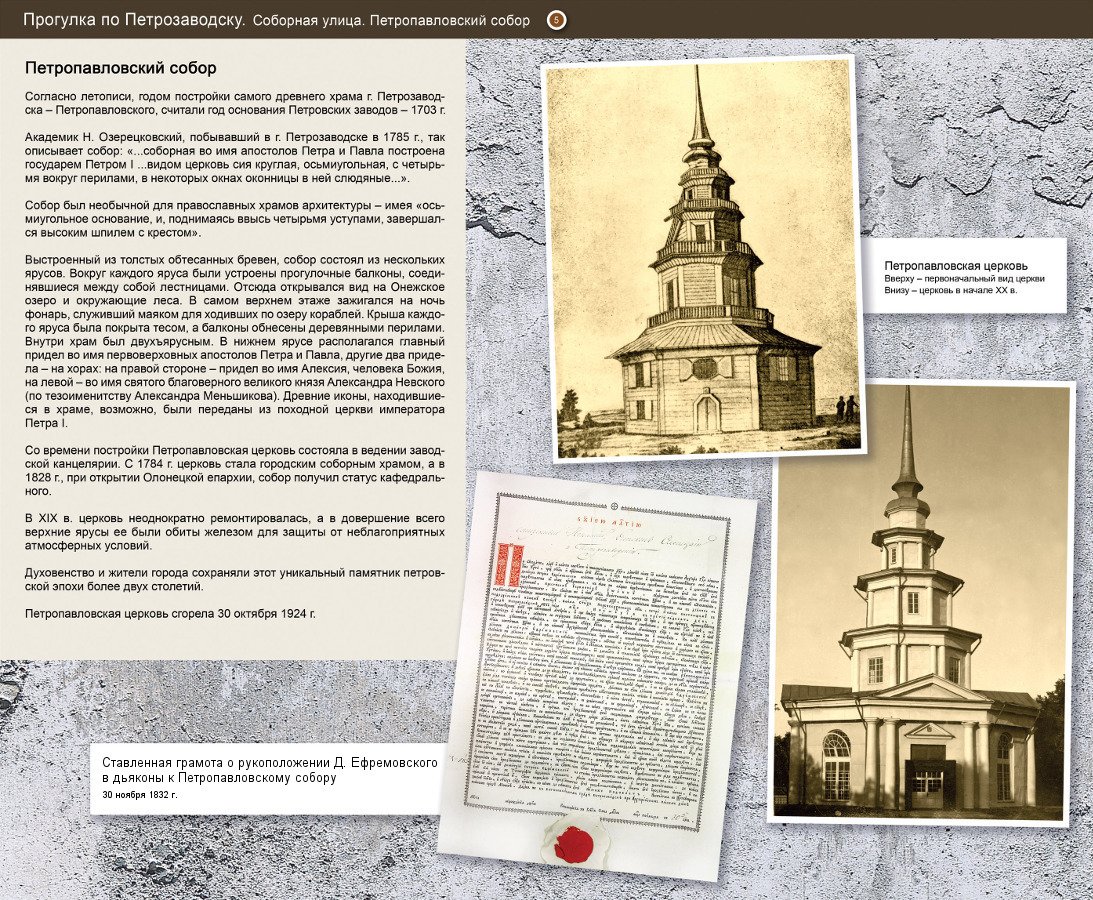
Task: Click caption line "Внизу – церковь в начале XX в."
Action: (x=950, y=290)
